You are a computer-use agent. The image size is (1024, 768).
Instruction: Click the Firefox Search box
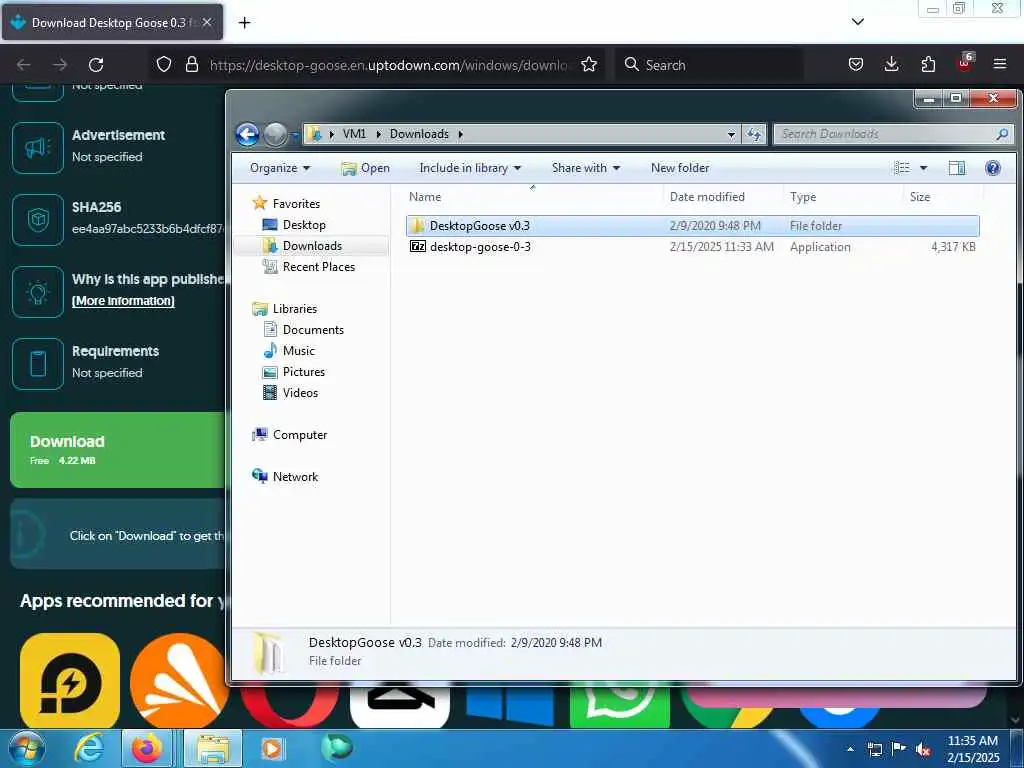pos(709,65)
